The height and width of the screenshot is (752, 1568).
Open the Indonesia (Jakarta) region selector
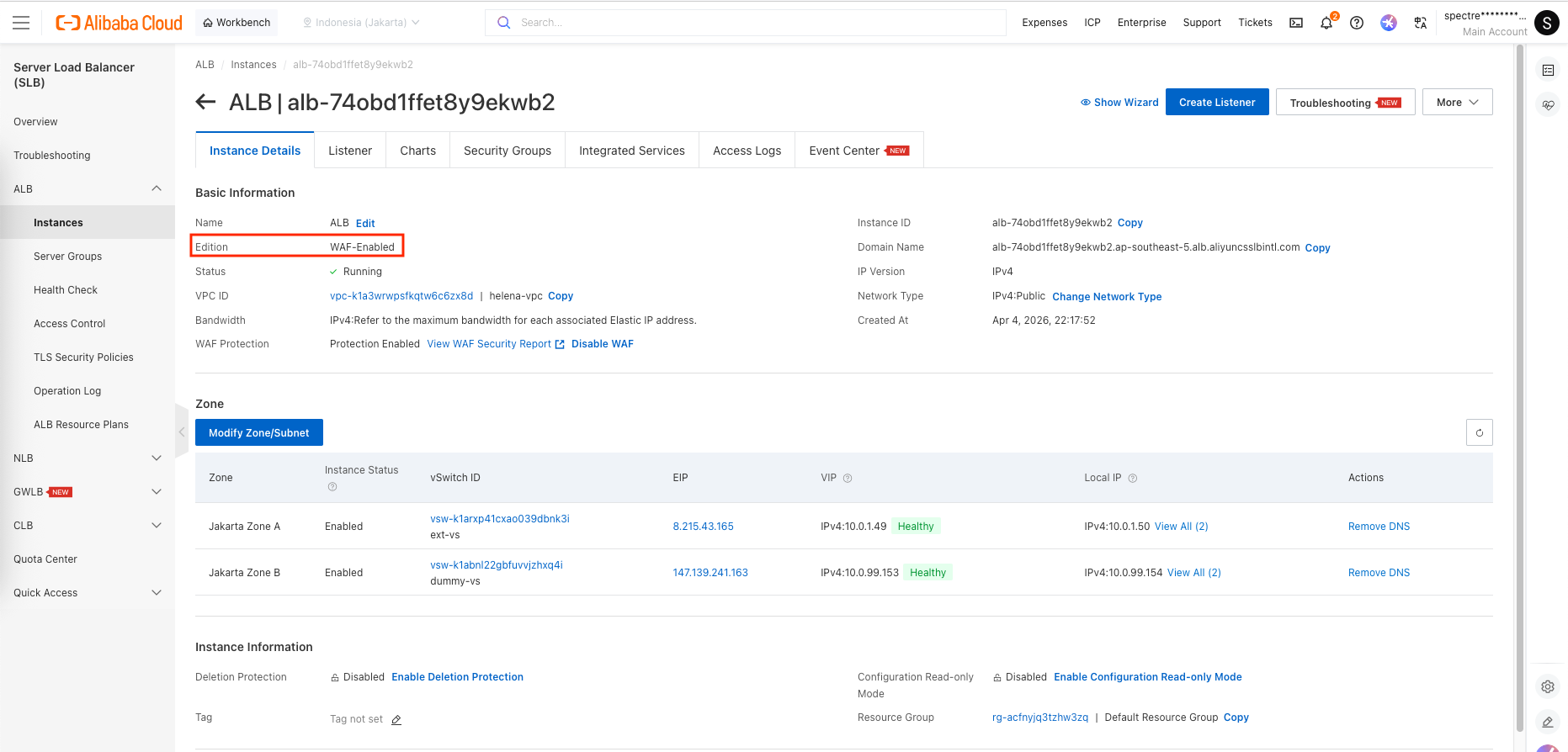click(x=361, y=23)
